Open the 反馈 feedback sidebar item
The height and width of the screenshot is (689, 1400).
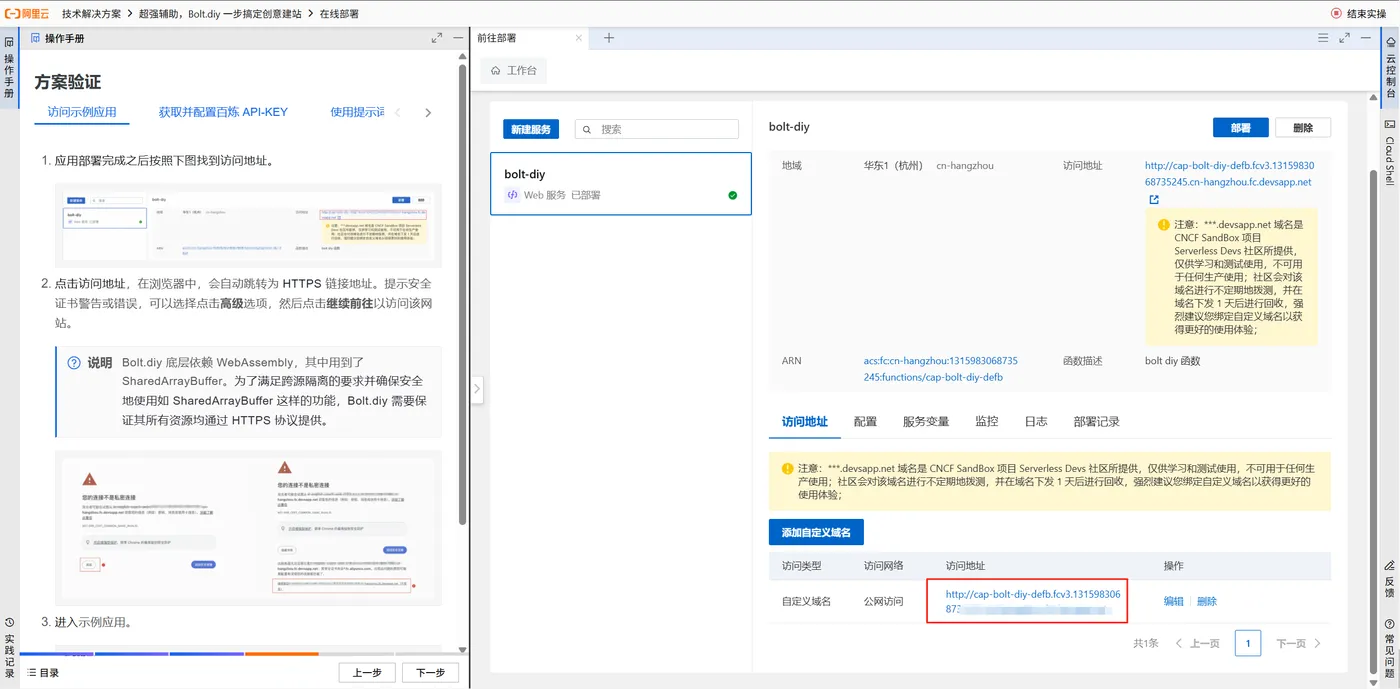1390,580
